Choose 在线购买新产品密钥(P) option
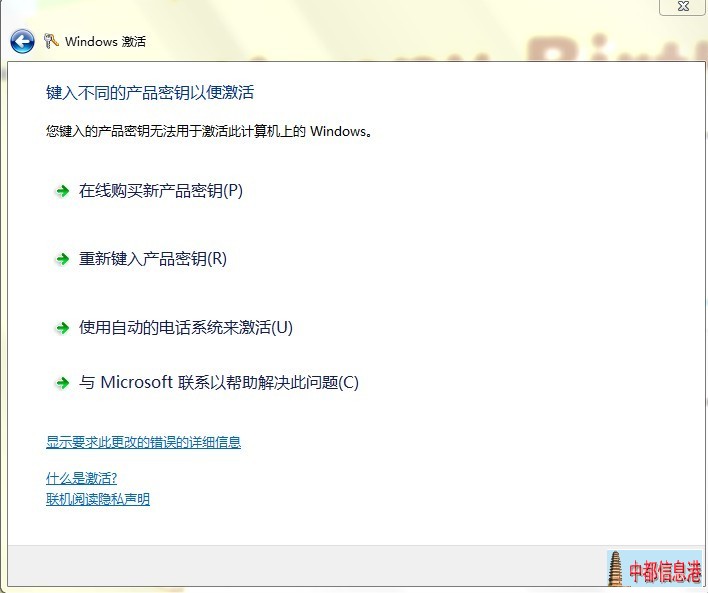Screen dimensions: 708x593 click(x=160, y=191)
